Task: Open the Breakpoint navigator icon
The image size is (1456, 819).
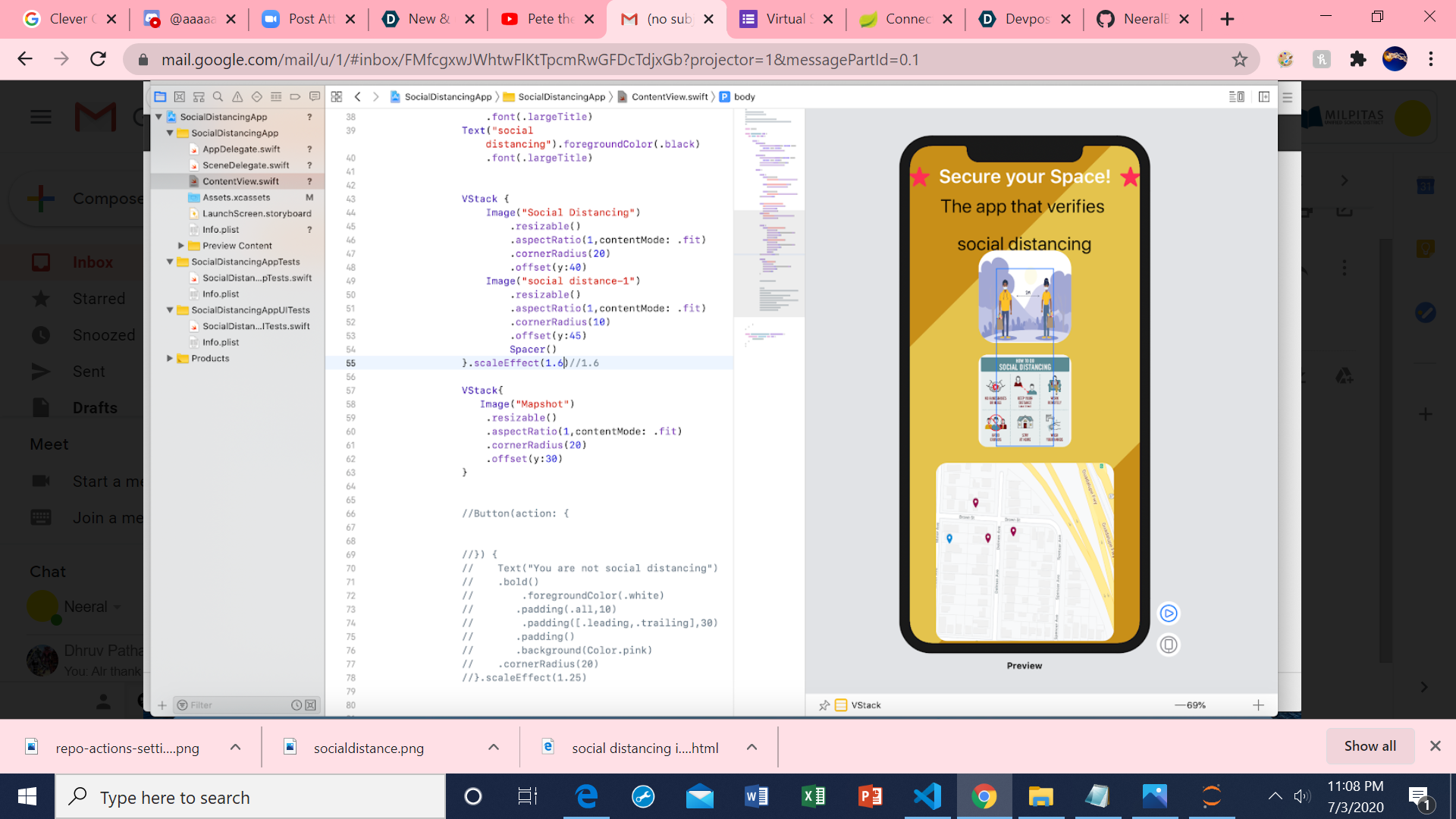Action: pyautogui.click(x=295, y=97)
